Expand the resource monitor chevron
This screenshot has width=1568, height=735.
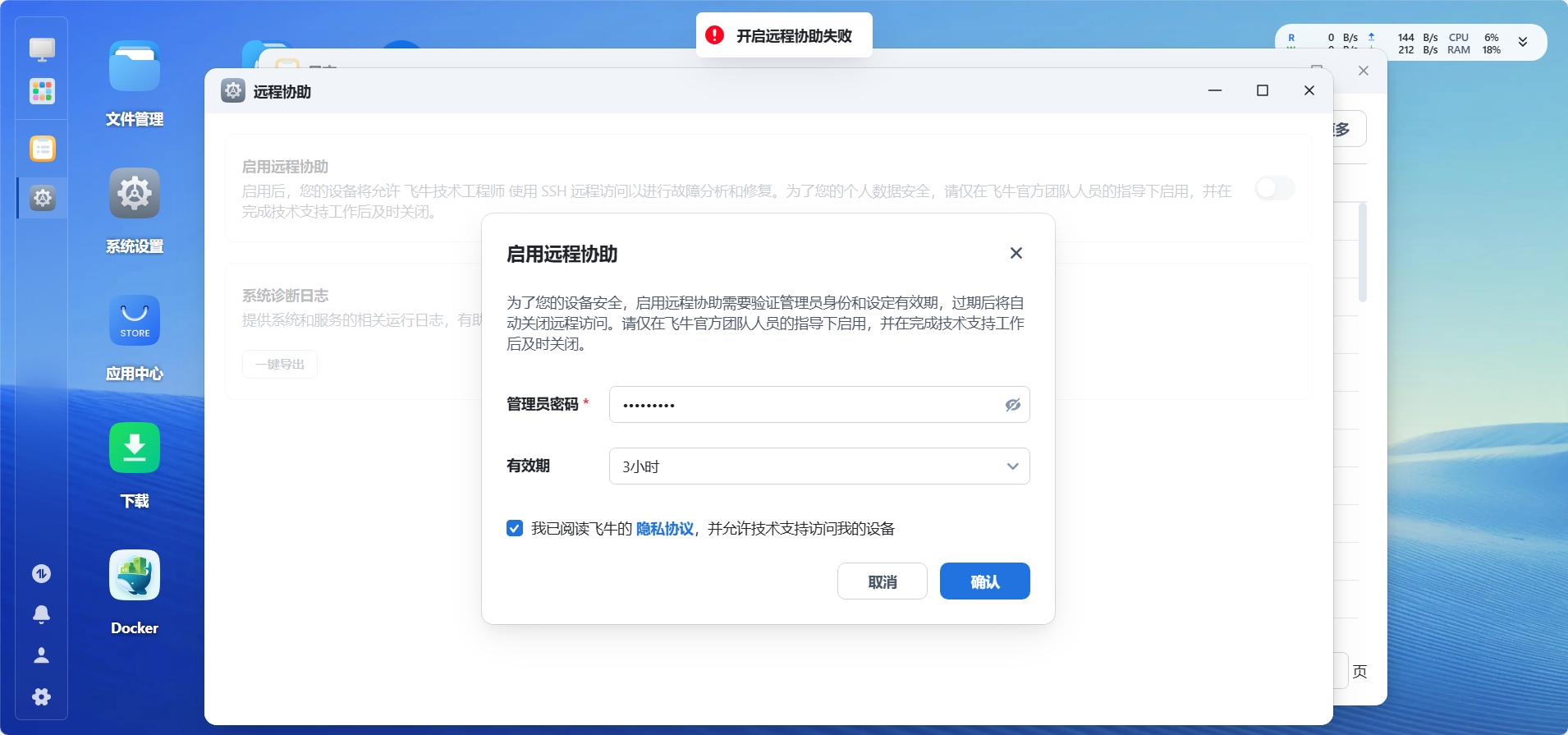click(x=1523, y=43)
